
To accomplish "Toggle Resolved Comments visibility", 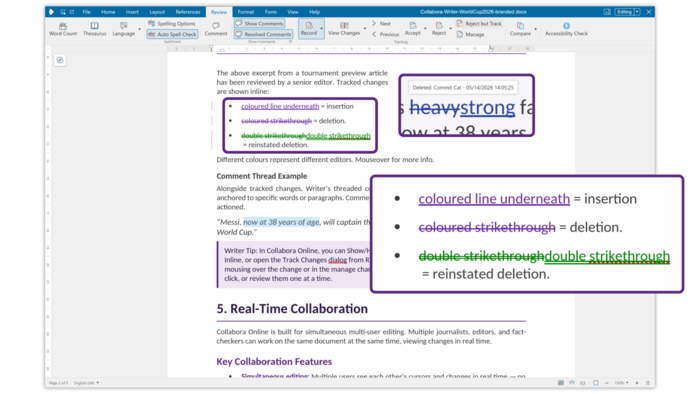I will pyautogui.click(x=263, y=34).
